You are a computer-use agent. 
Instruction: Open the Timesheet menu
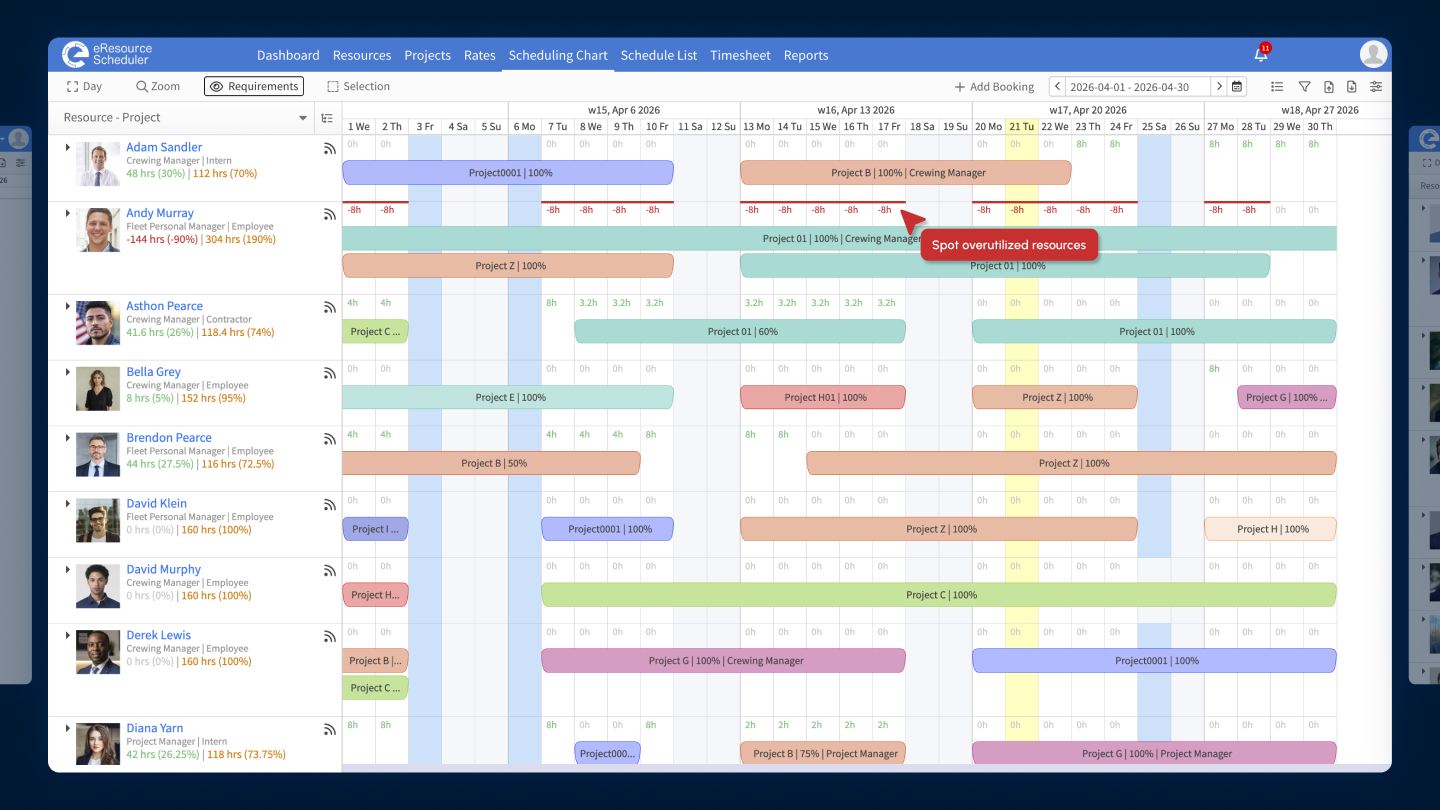pyautogui.click(x=740, y=55)
